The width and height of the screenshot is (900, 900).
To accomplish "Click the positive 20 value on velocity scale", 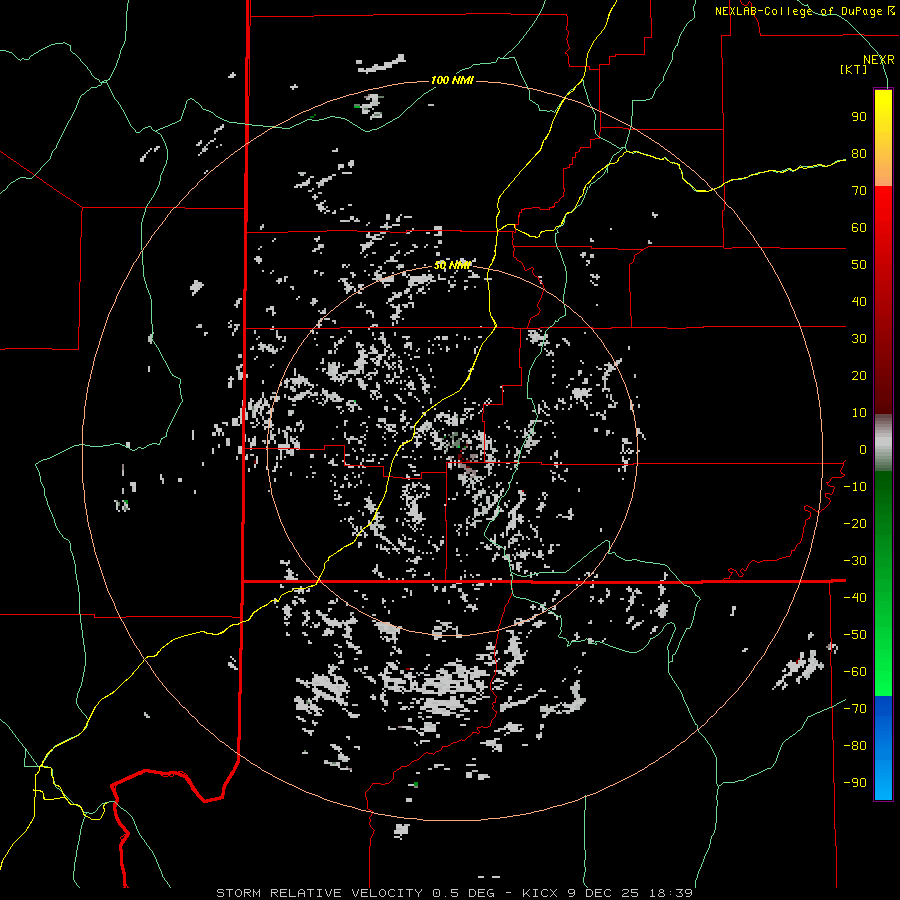I will (859, 375).
